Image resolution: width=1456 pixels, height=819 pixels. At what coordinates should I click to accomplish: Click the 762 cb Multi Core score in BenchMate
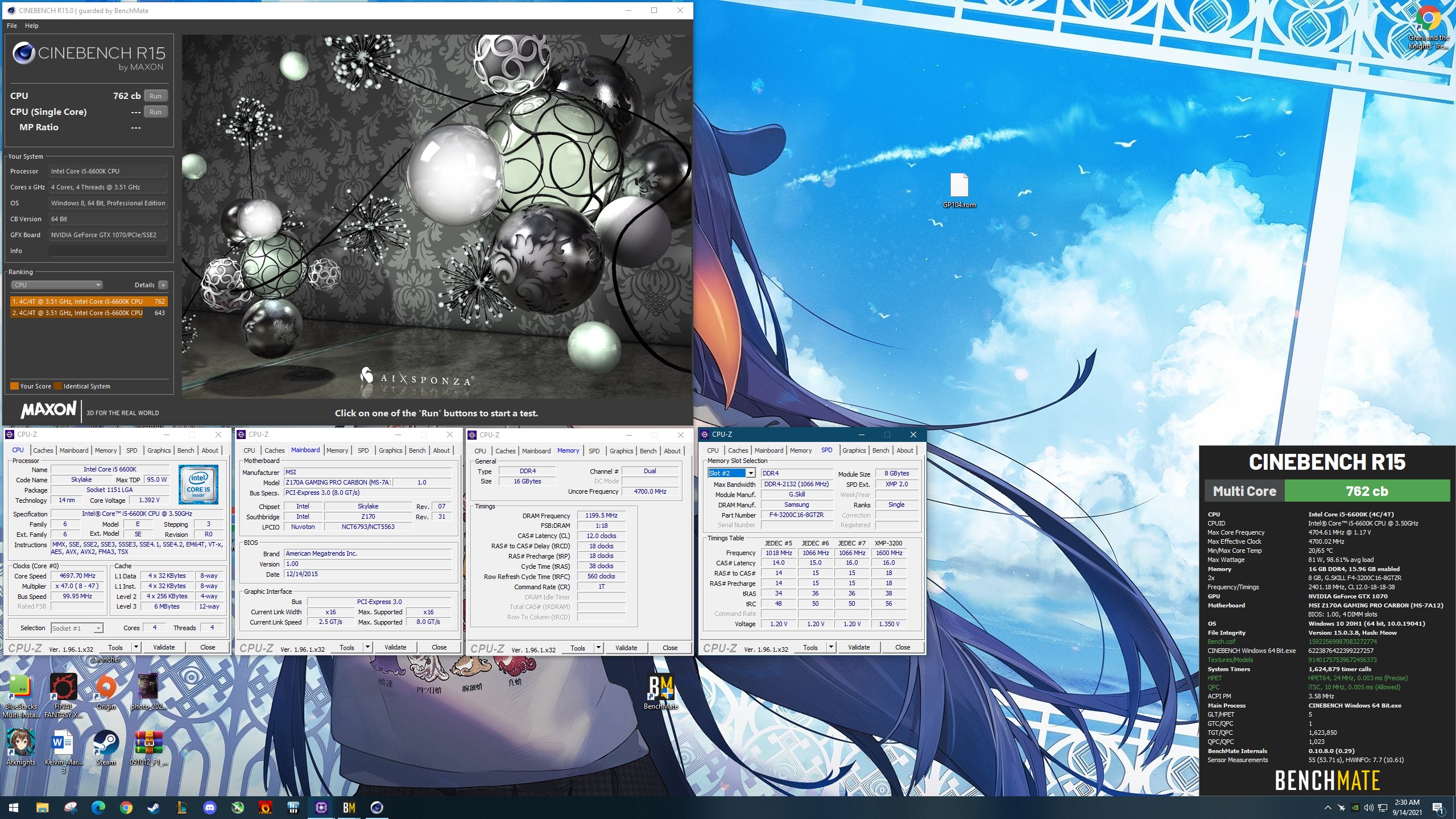pyautogui.click(x=1367, y=491)
